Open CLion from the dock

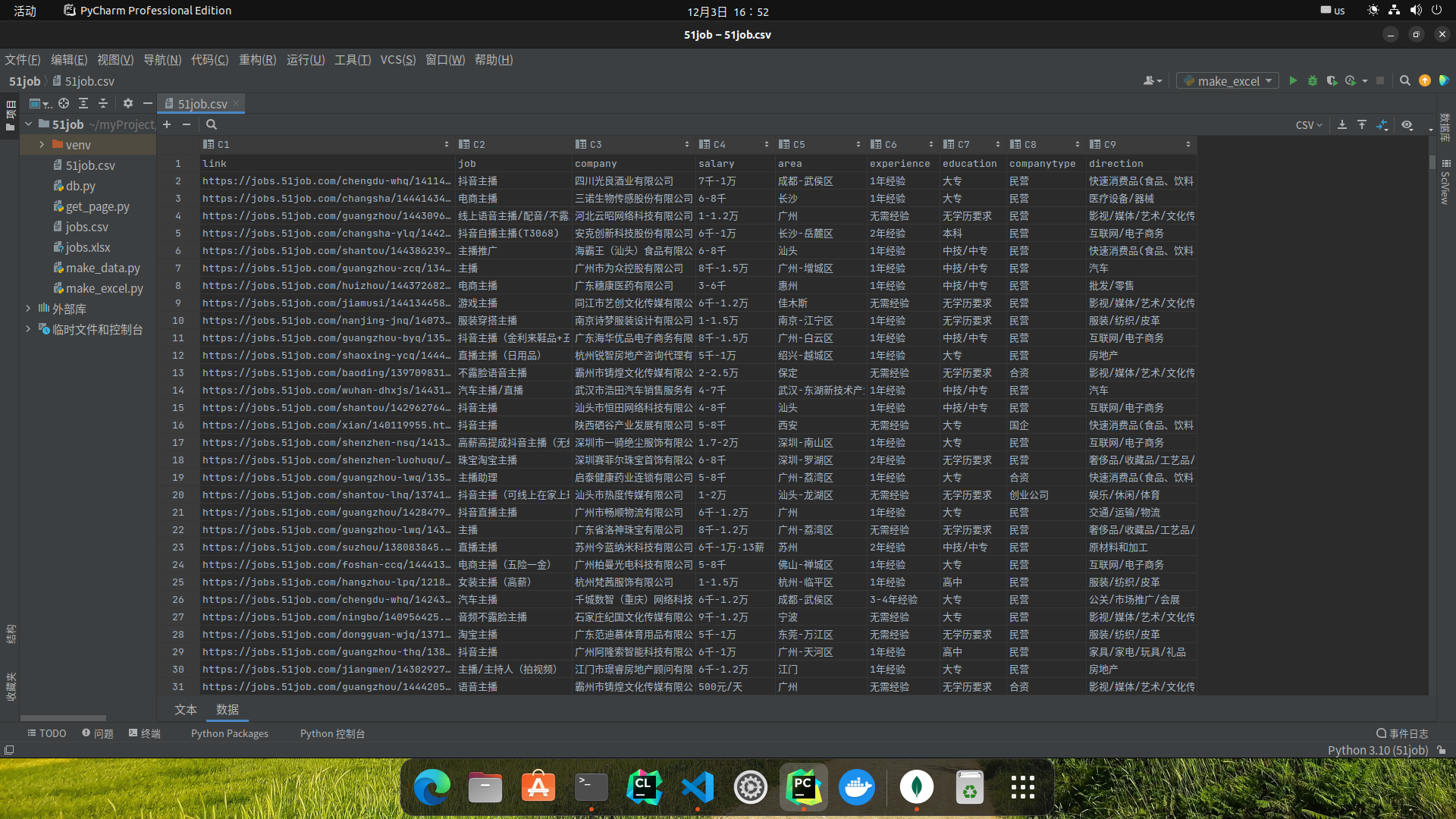(x=644, y=788)
